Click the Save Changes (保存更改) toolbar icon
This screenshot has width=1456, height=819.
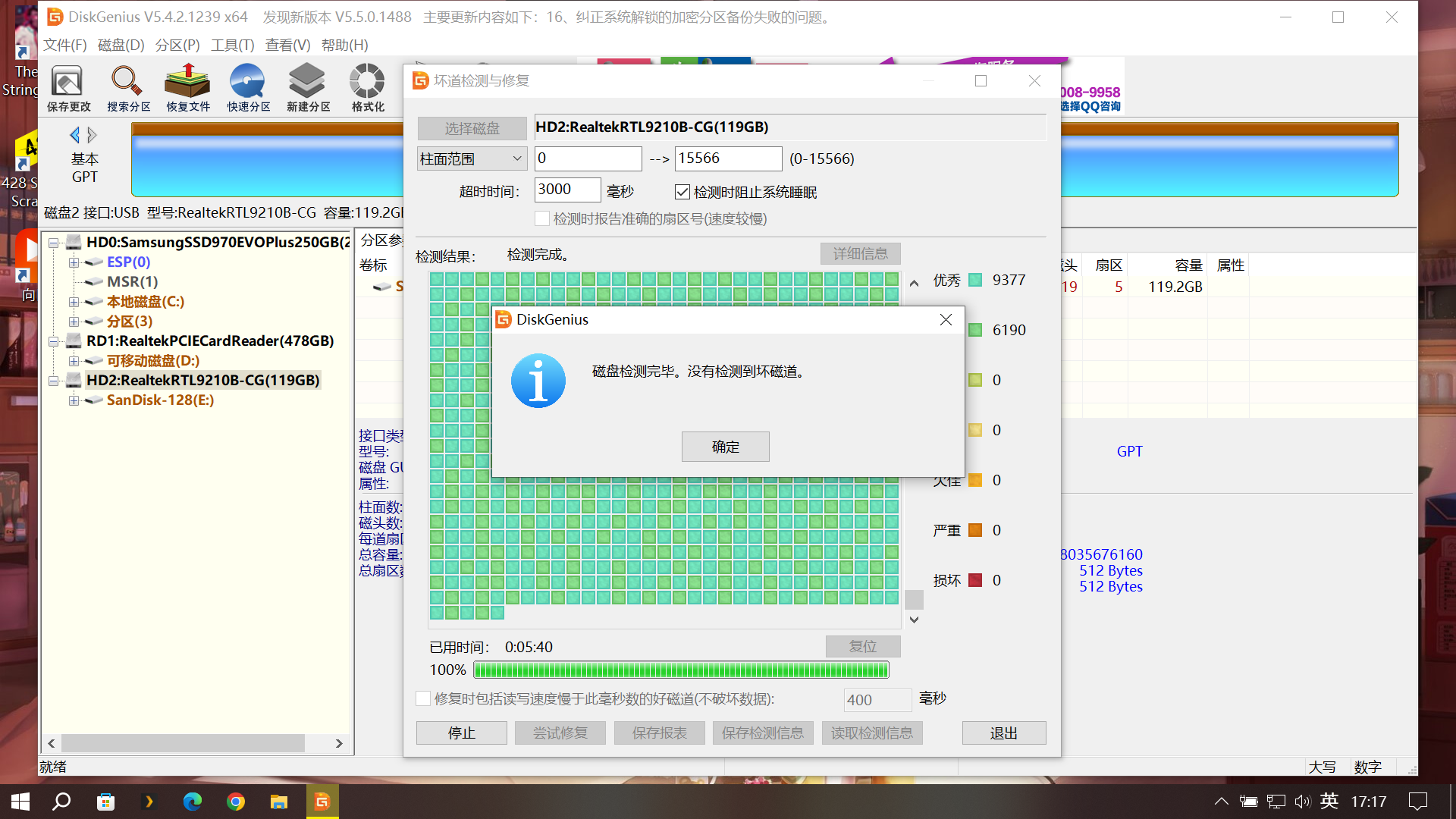(68, 88)
